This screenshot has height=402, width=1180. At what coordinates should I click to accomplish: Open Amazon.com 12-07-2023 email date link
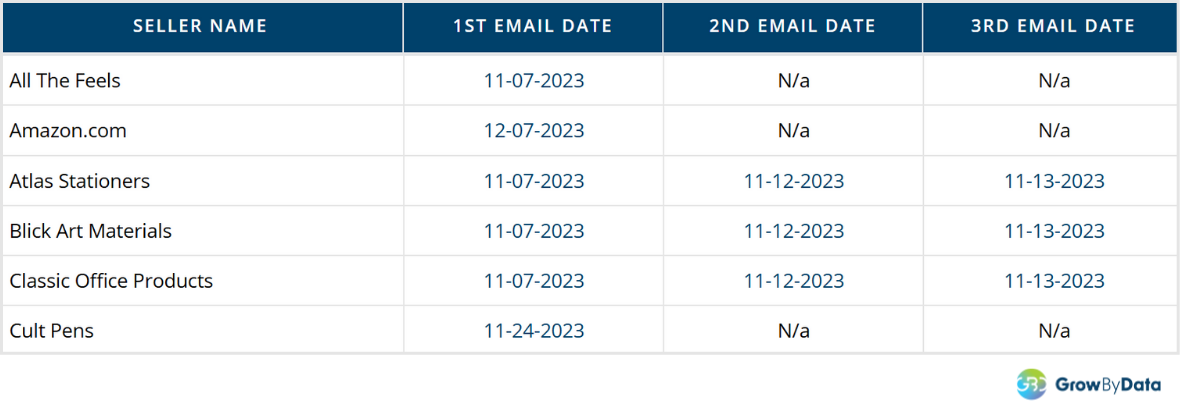(534, 131)
